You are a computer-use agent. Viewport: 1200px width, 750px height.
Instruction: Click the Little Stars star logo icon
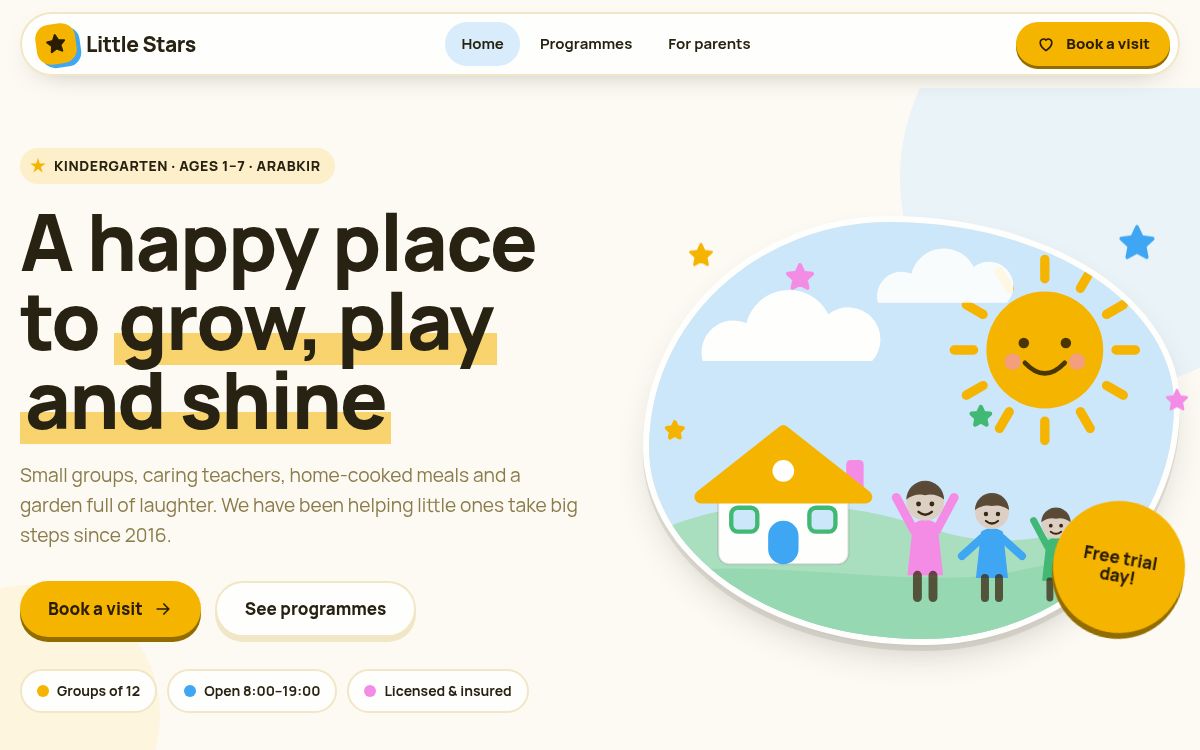(x=57, y=44)
